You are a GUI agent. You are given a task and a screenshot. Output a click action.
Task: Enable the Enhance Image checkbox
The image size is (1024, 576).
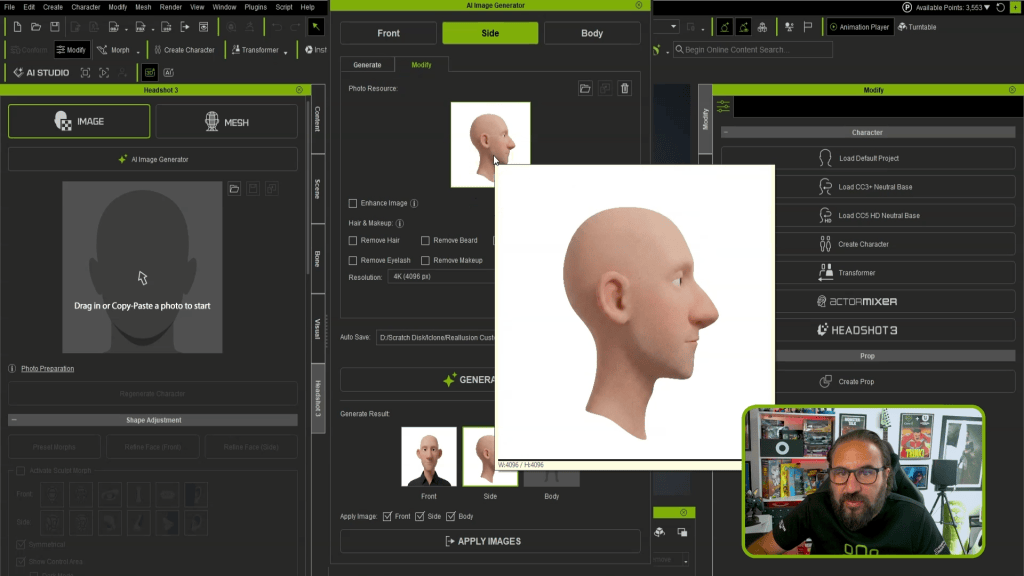(353, 203)
